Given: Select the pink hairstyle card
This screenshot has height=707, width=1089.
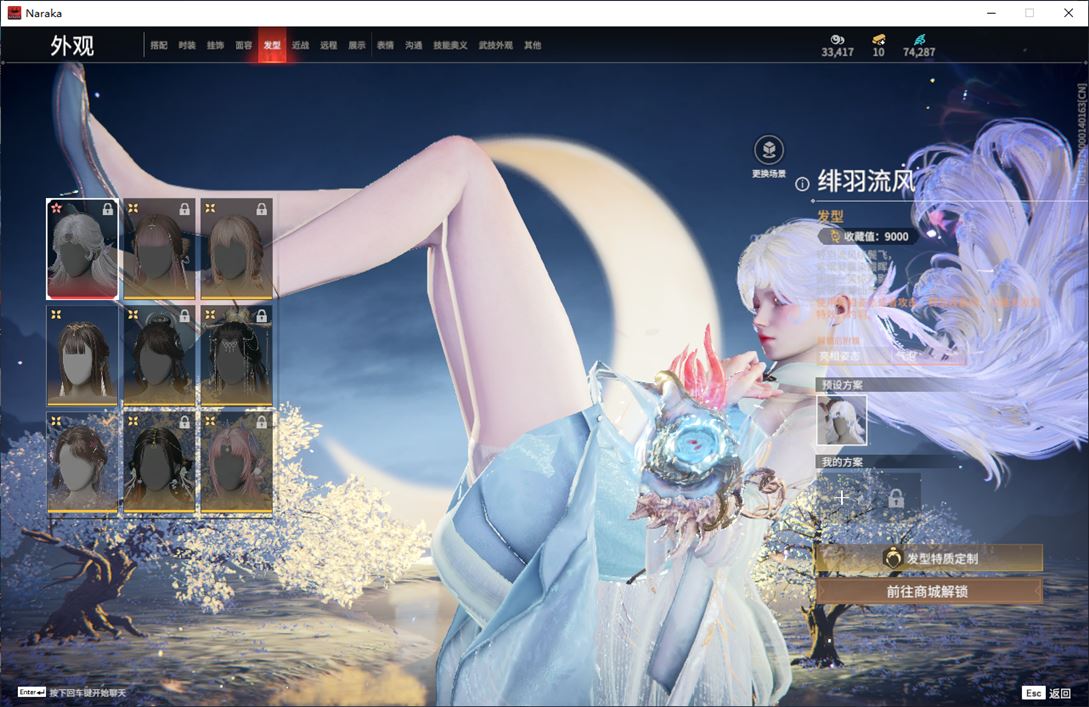Looking at the screenshot, I should click(236, 463).
